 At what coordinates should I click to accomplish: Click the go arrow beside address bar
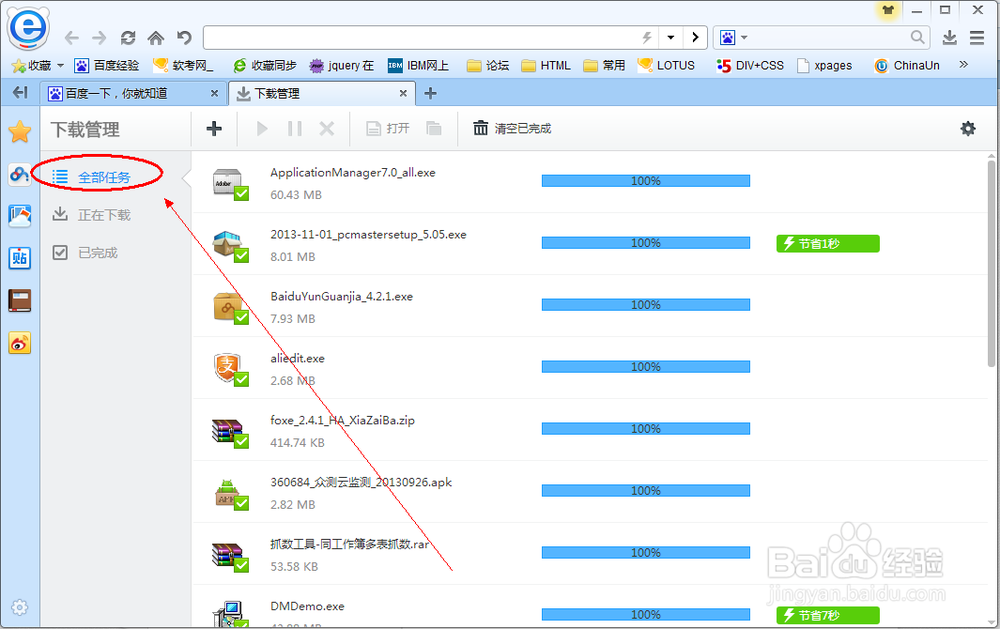pyautogui.click(x=695, y=38)
